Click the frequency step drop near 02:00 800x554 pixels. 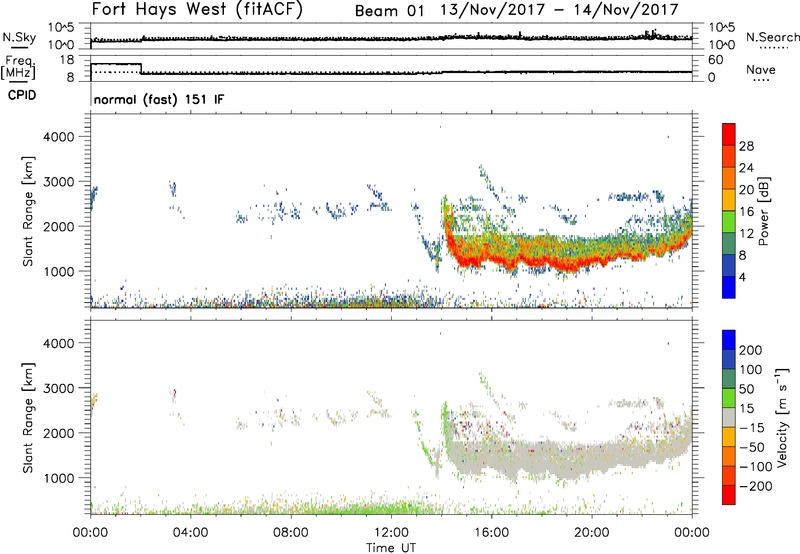click(141, 69)
